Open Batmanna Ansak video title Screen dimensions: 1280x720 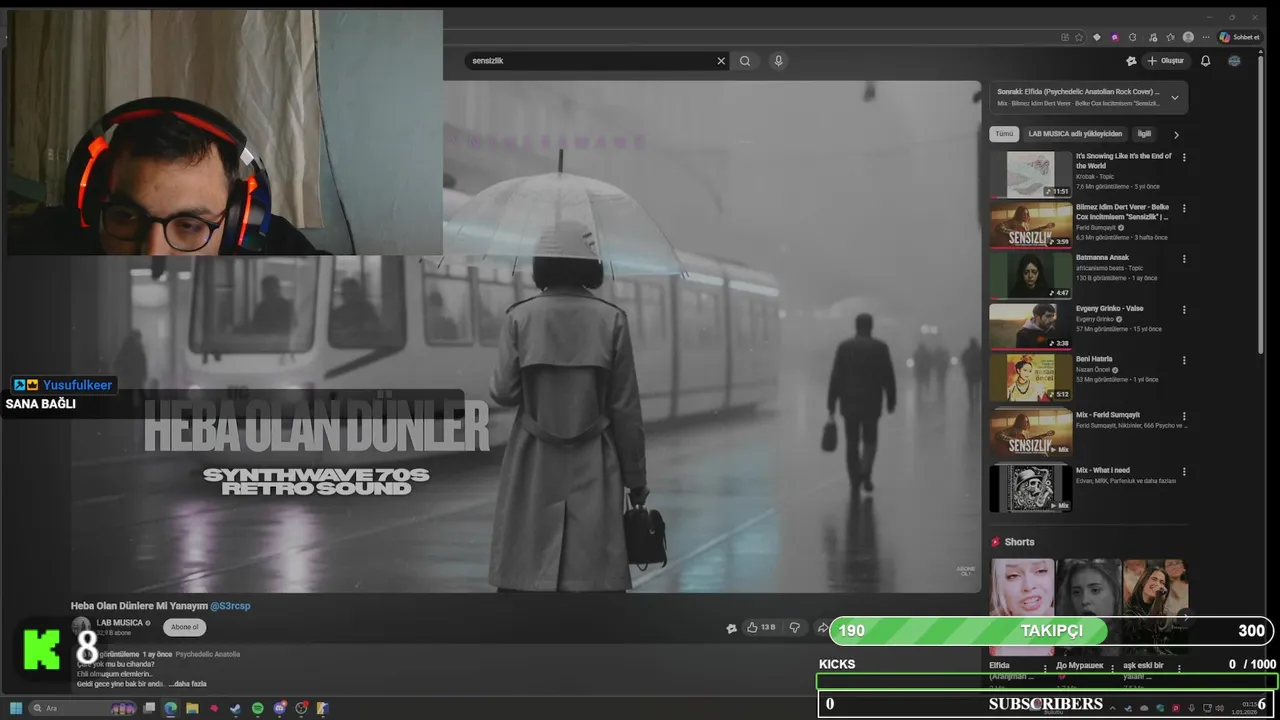(1102, 258)
